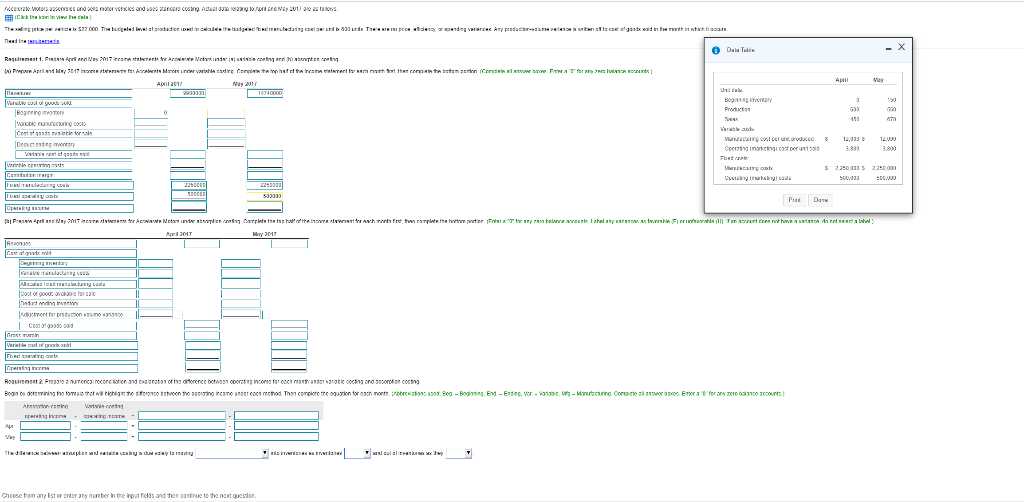Select May variable-costing operating income field
The image size is (1024, 502).
(x=103, y=436)
